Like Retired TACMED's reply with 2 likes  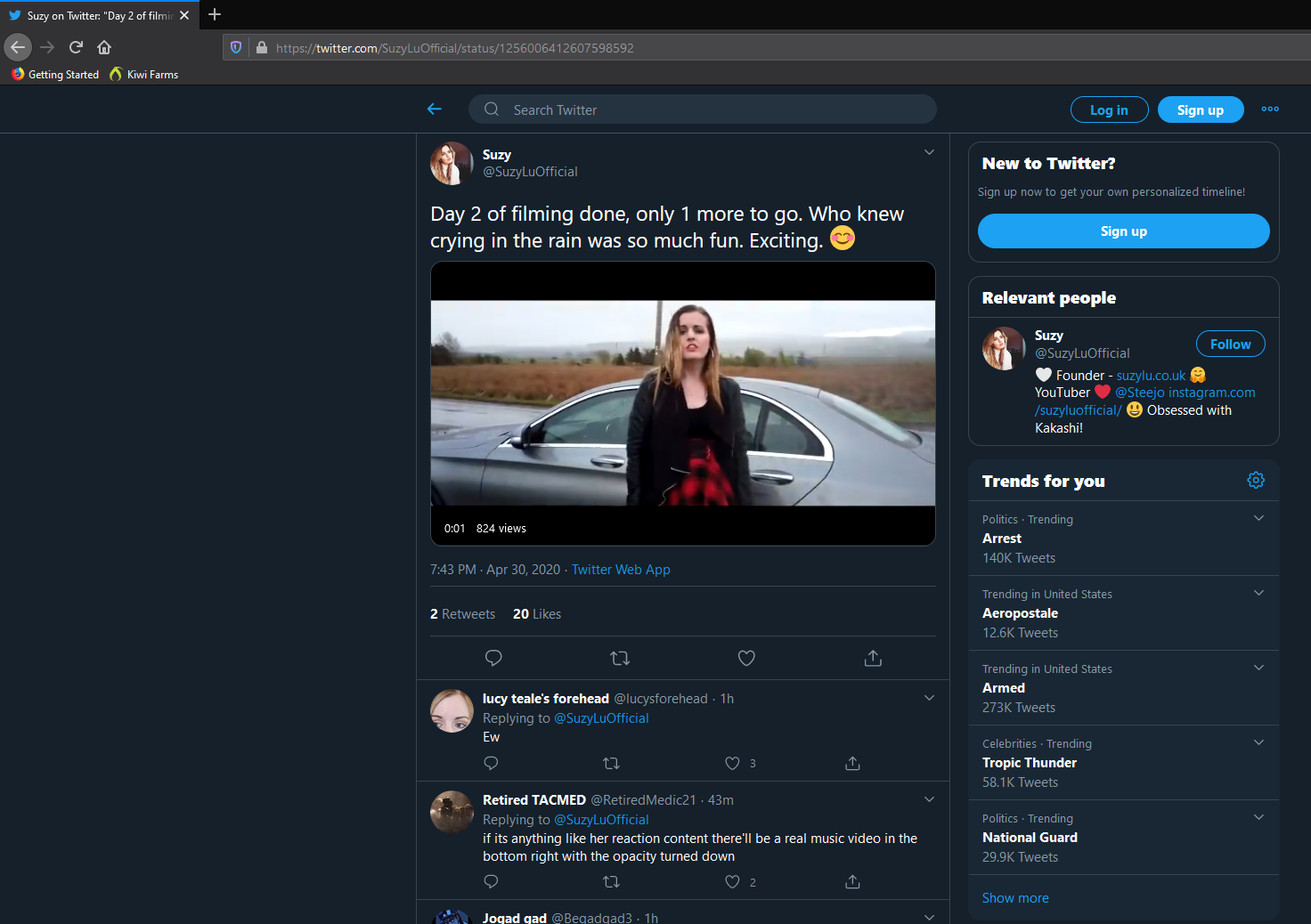pos(732,881)
